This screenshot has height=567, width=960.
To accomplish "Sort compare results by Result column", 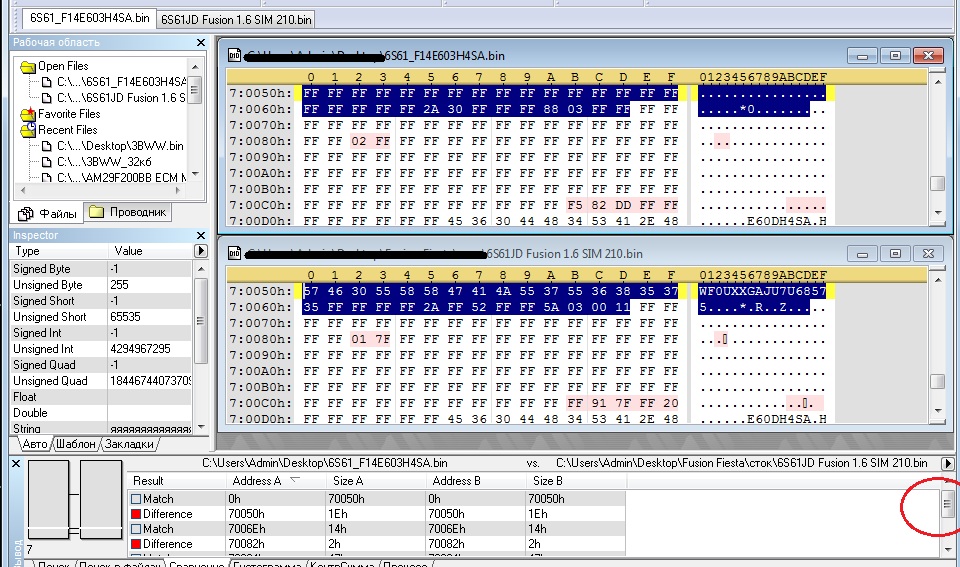I will 177,481.
